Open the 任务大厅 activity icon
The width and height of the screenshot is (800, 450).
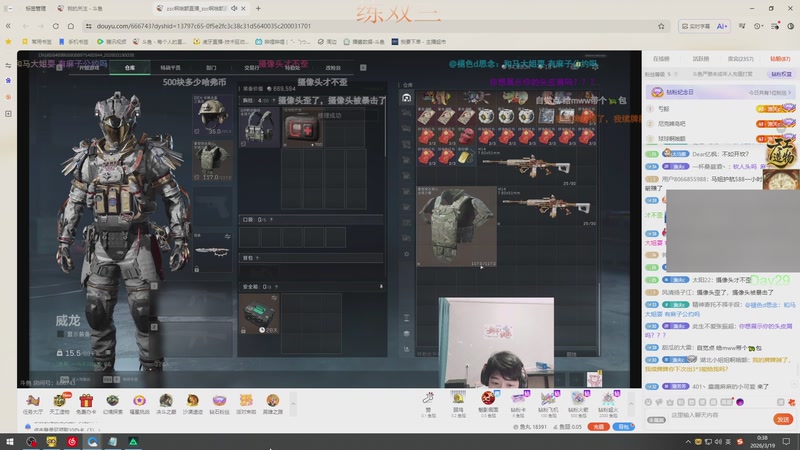click(x=33, y=404)
